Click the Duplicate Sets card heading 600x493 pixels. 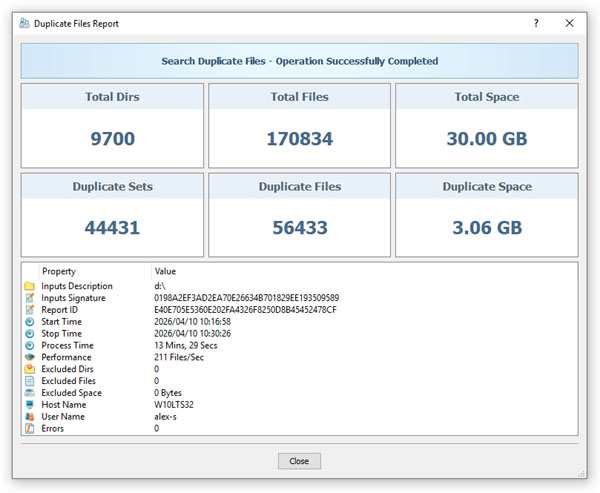click(x=112, y=186)
